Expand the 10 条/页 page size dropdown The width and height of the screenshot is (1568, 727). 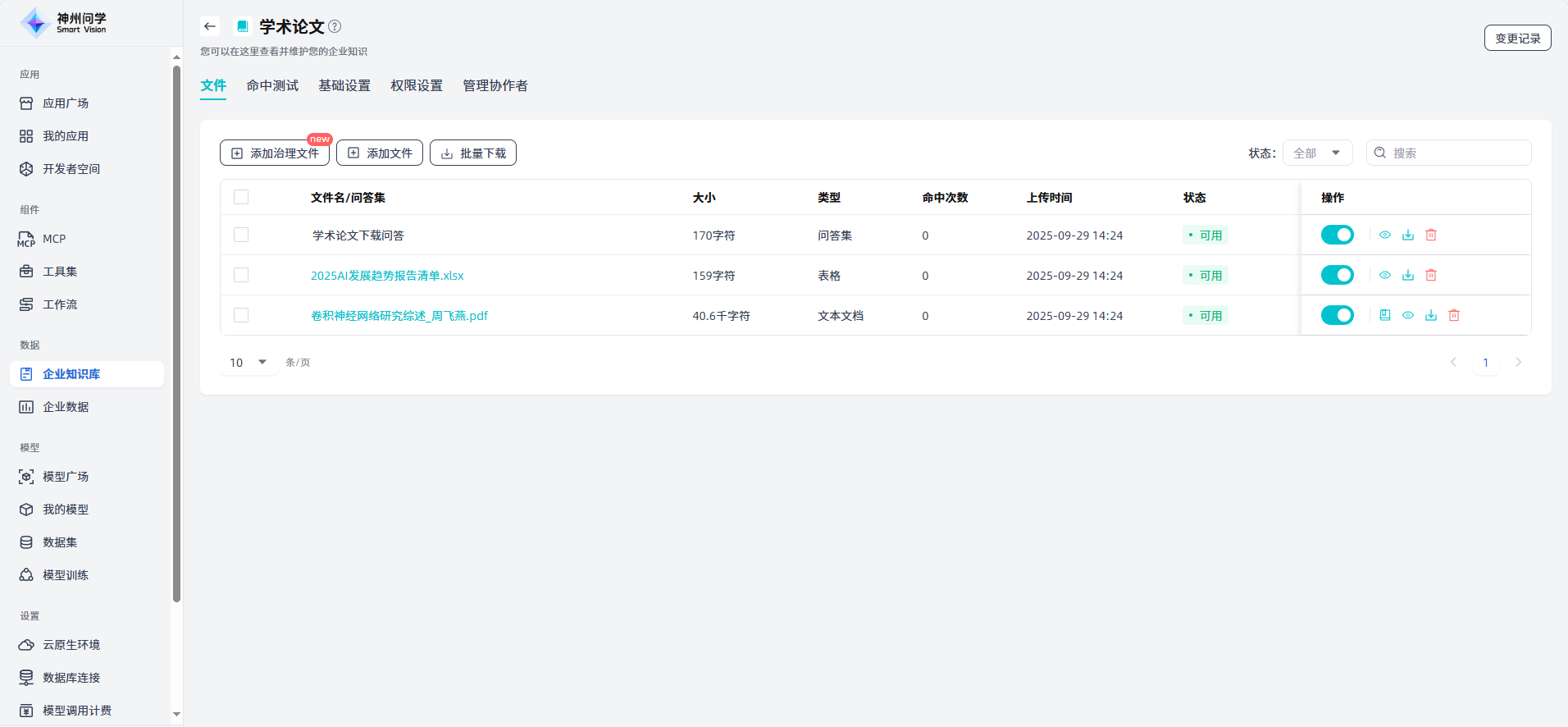coord(248,362)
